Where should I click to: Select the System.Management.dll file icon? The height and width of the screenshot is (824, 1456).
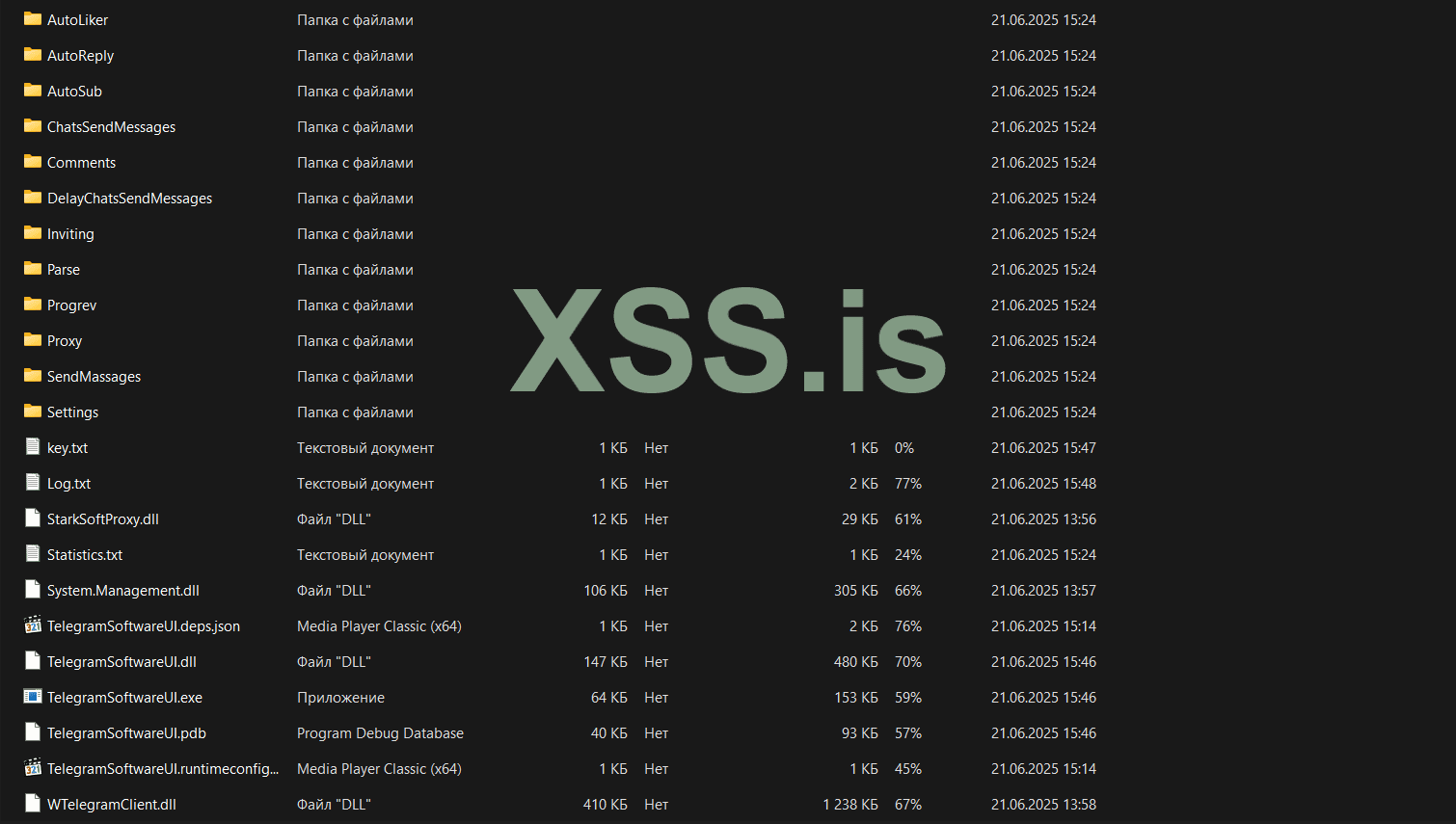pos(33,590)
